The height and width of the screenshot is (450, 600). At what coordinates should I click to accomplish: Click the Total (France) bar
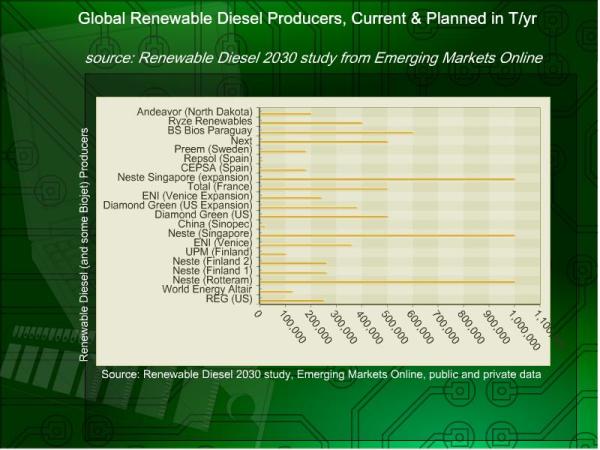pos(324,189)
